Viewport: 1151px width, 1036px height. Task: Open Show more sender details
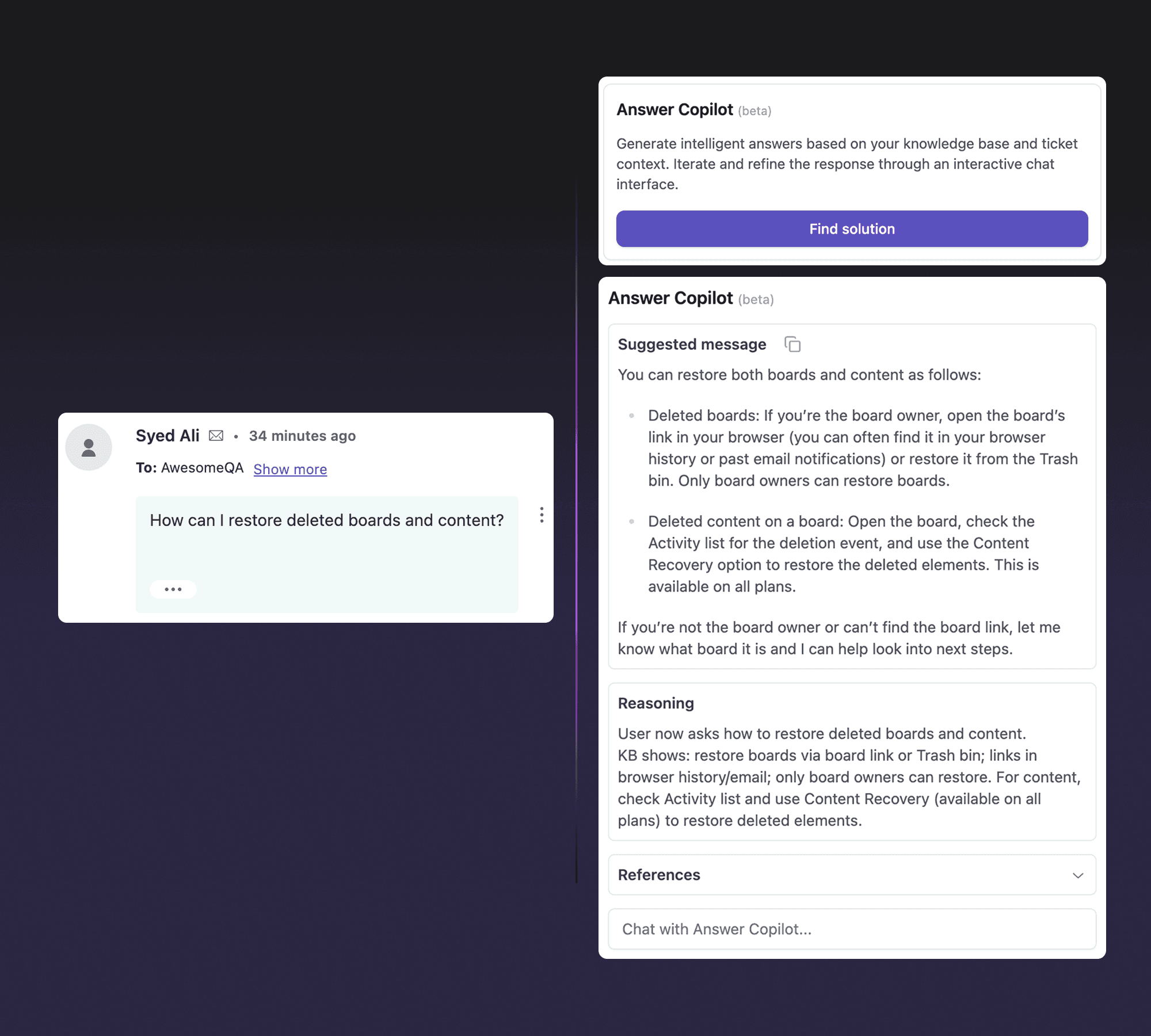click(290, 469)
